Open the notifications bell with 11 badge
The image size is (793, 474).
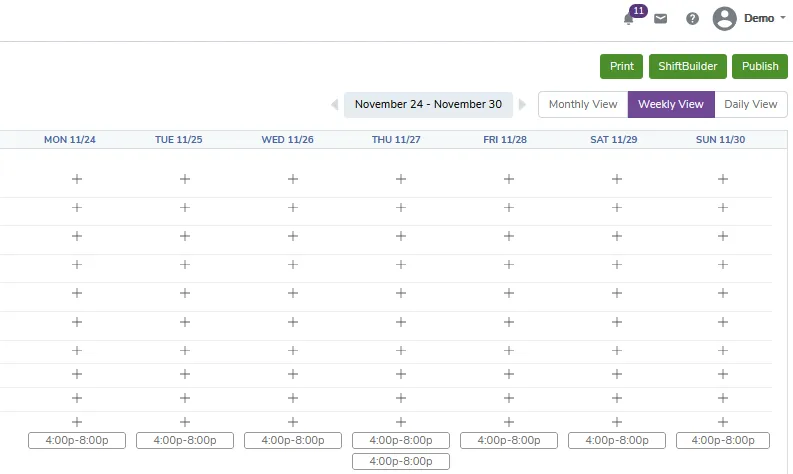coord(629,19)
